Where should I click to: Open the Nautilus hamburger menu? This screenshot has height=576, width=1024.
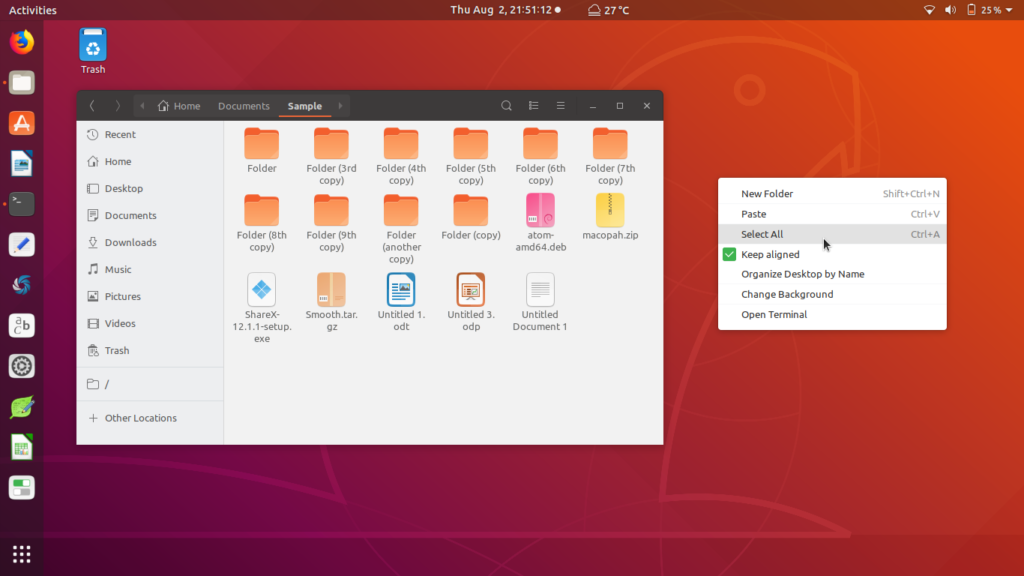(560, 105)
